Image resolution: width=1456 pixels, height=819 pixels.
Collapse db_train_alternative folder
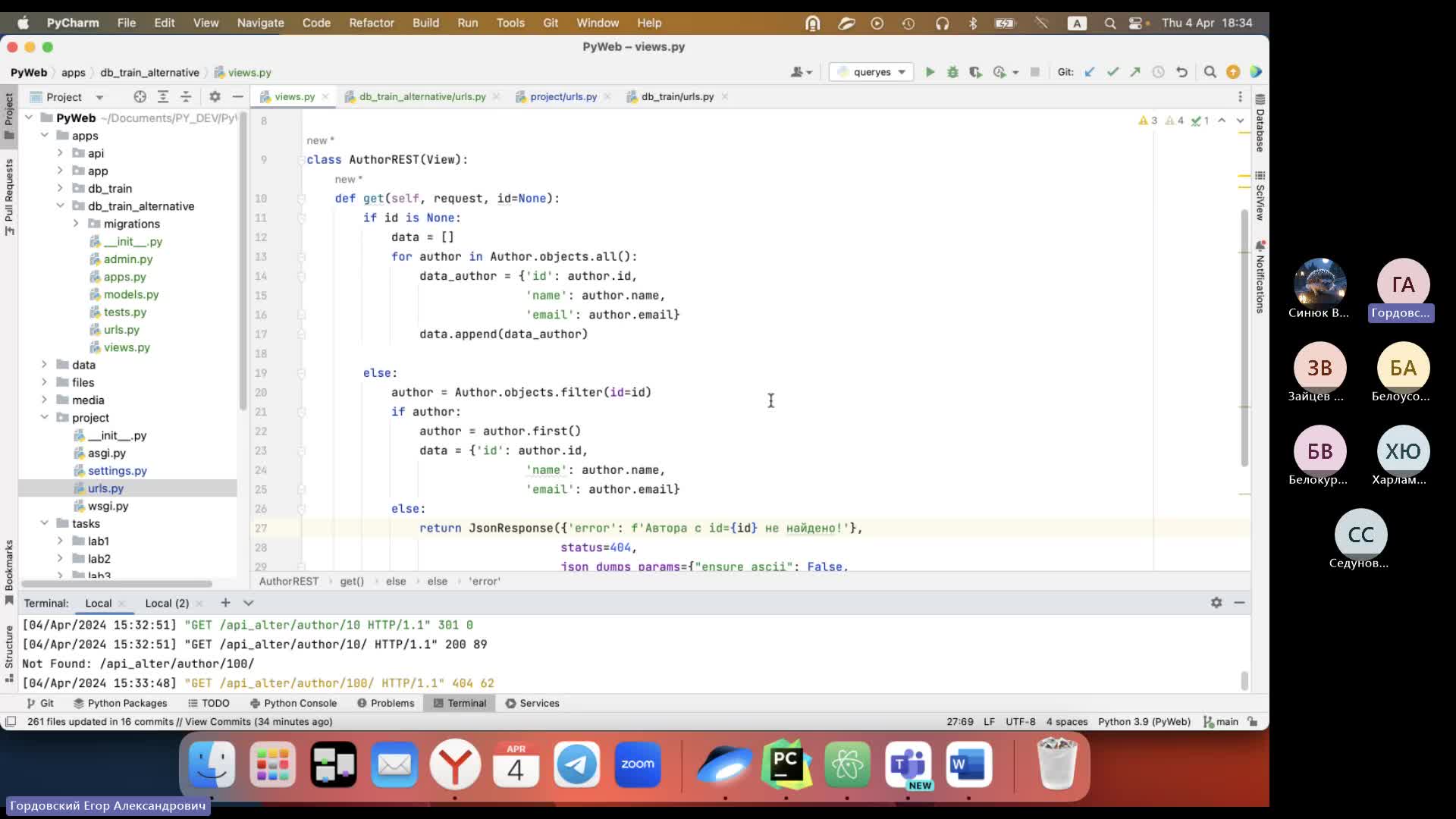click(x=61, y=206)
